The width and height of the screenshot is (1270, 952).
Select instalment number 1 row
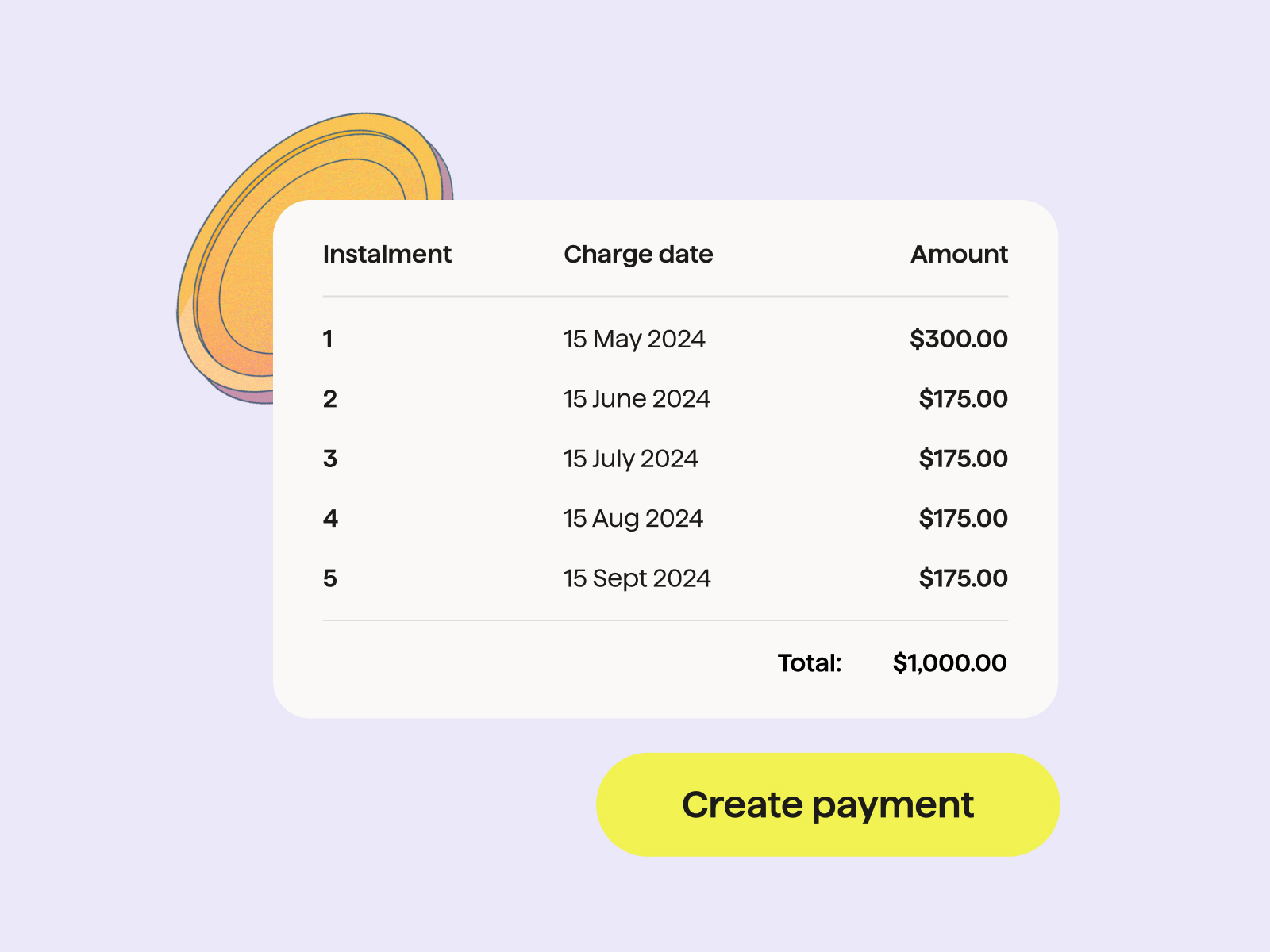665,339
